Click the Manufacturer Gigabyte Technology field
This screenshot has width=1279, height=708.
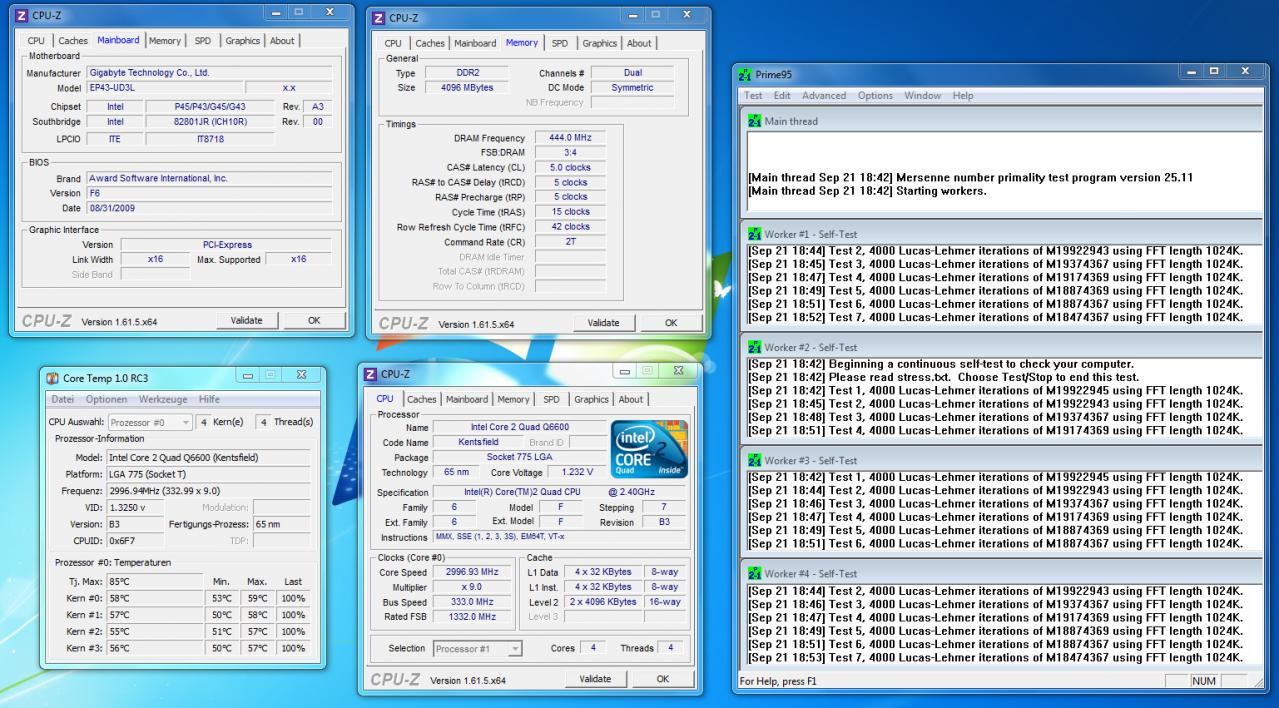tap(210, 73)
